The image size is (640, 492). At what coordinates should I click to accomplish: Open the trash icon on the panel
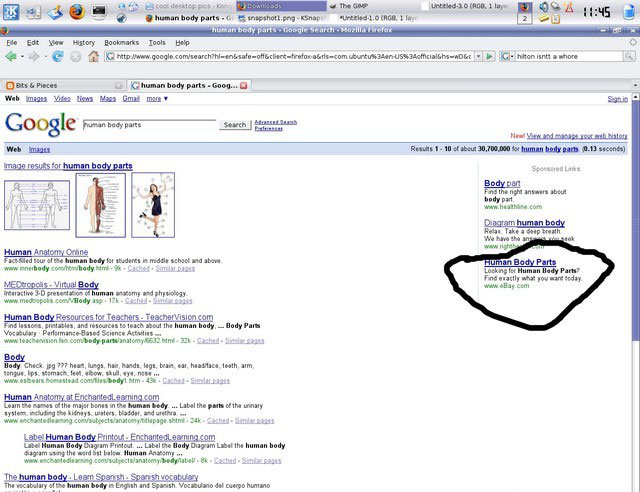tap(629, 11)
